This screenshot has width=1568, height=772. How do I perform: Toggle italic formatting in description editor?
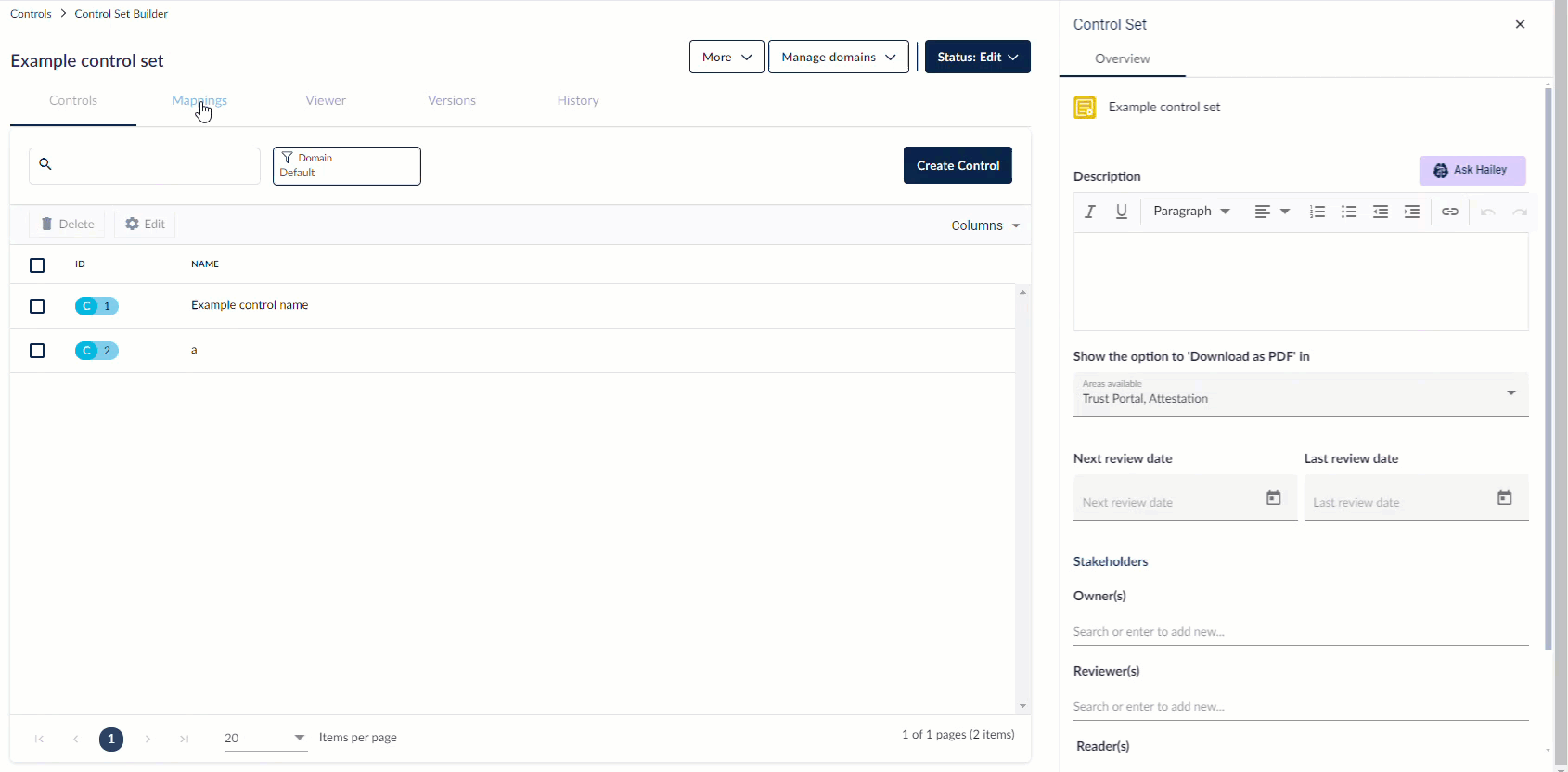(1090, 212)
